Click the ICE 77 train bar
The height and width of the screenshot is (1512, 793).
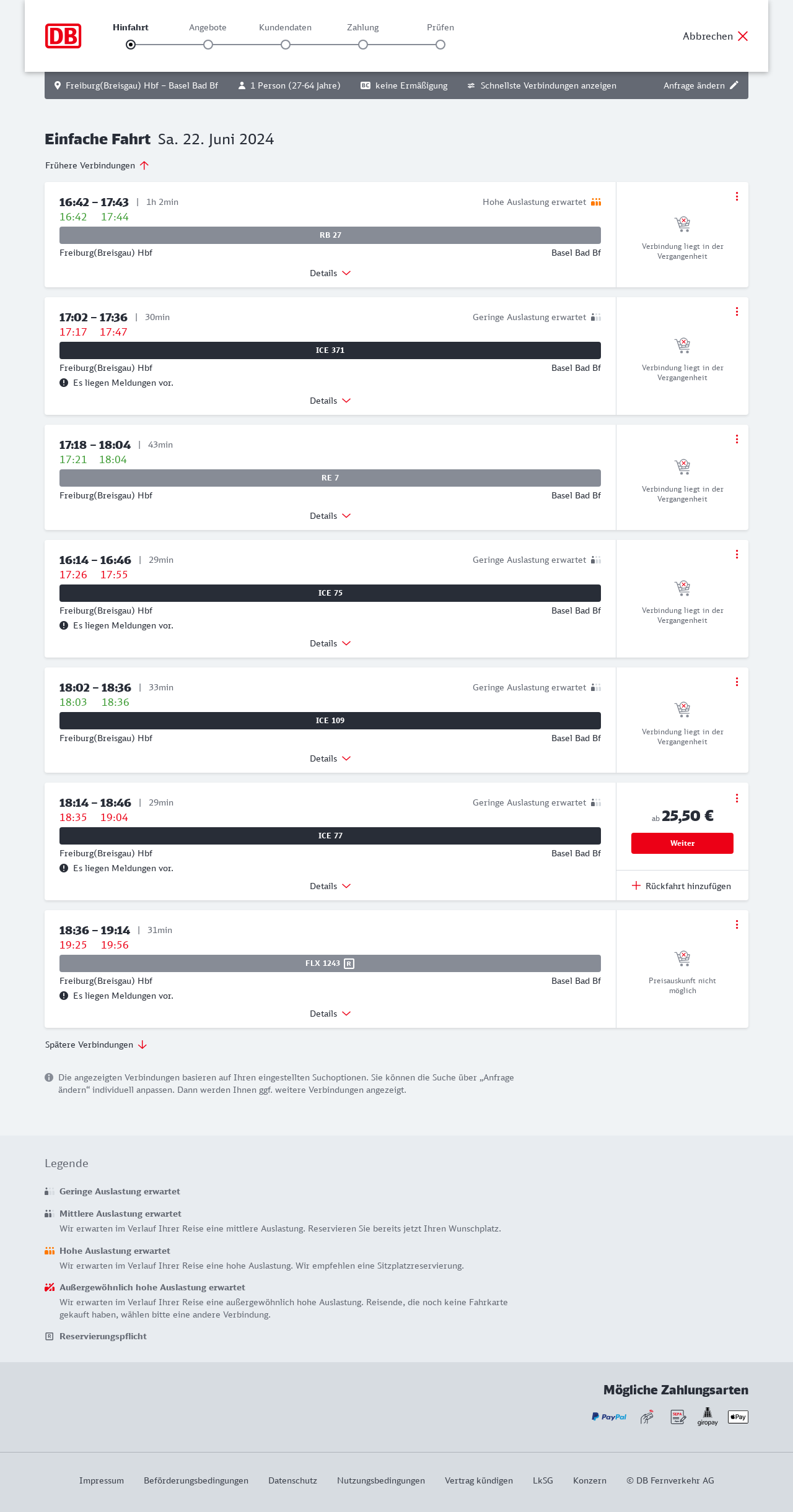click(x=330, y=836)
